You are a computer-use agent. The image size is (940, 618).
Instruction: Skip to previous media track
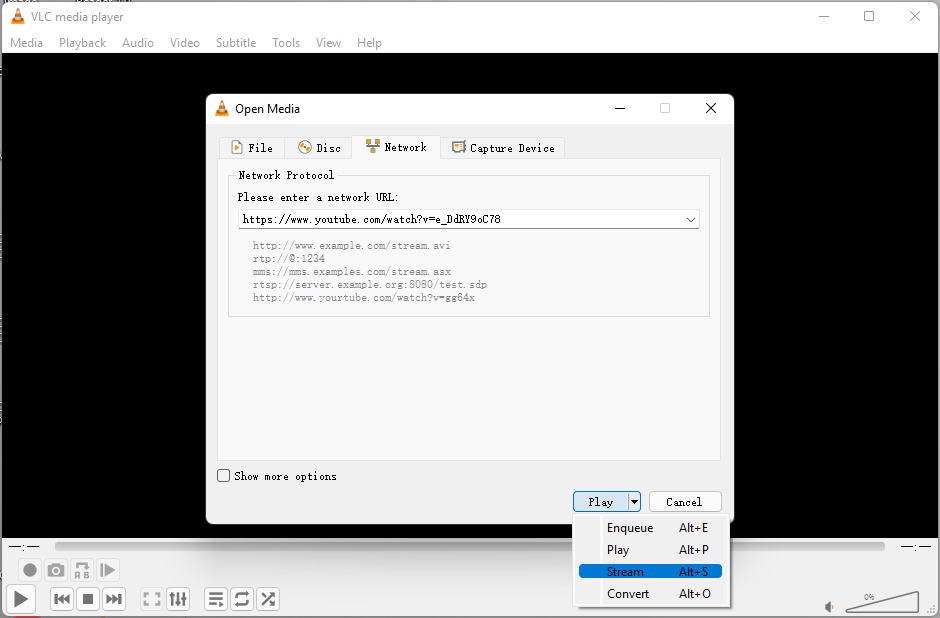62,599
